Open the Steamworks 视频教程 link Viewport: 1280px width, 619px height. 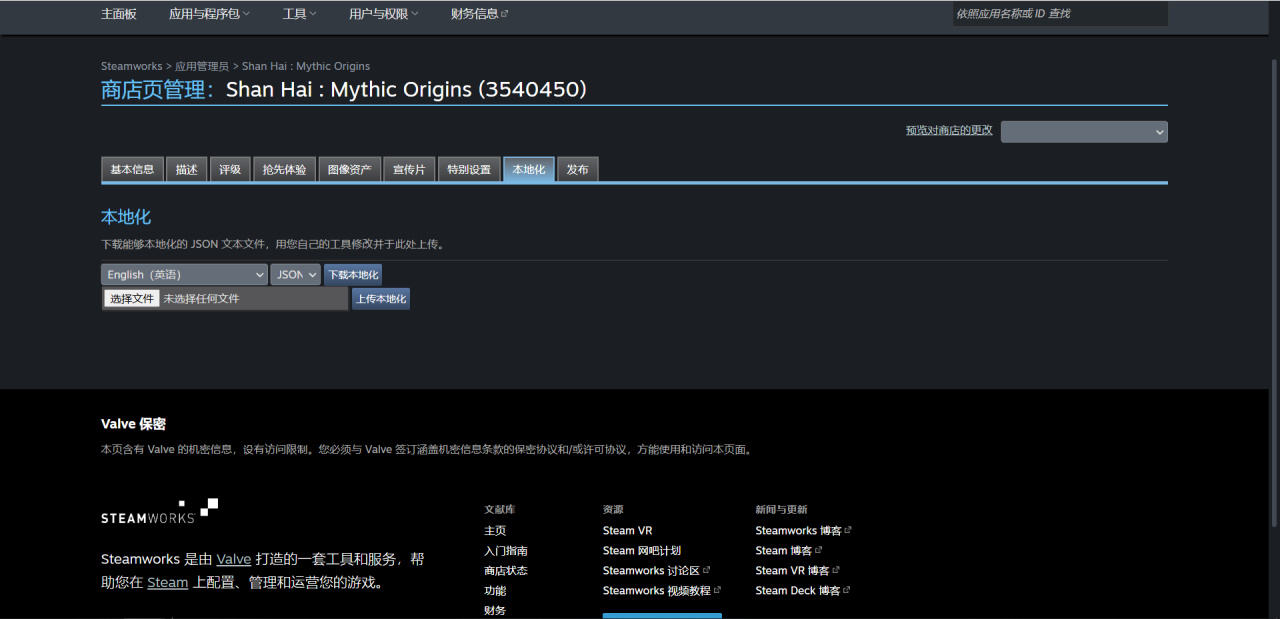[662, 590]
